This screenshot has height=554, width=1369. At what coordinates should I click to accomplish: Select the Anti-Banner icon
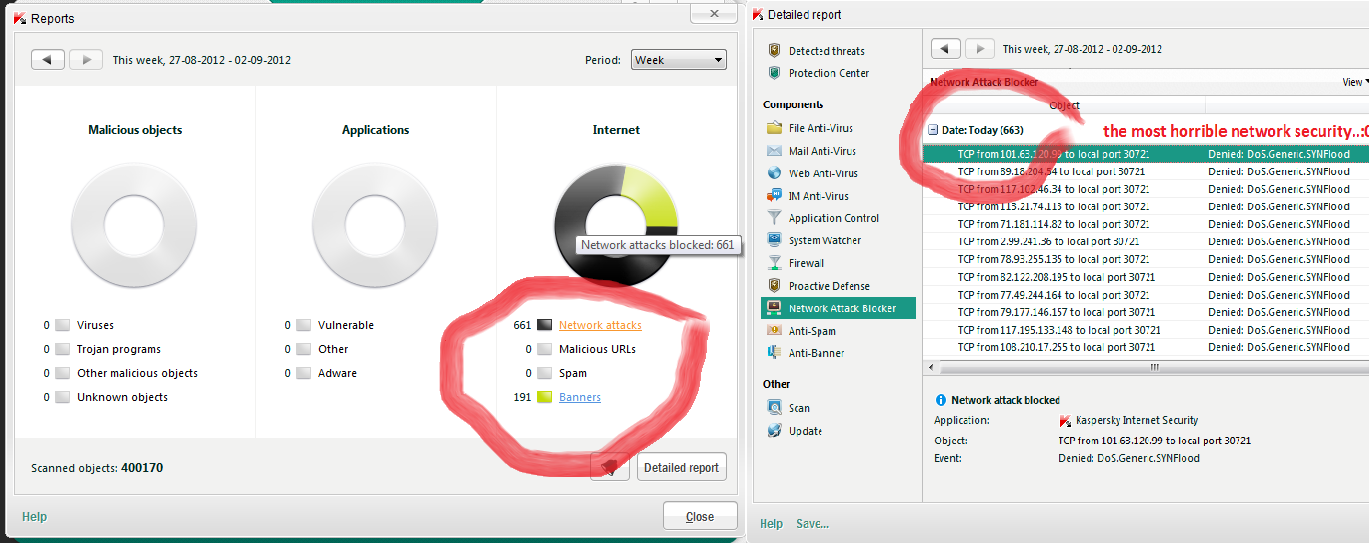tap(774, 353)
